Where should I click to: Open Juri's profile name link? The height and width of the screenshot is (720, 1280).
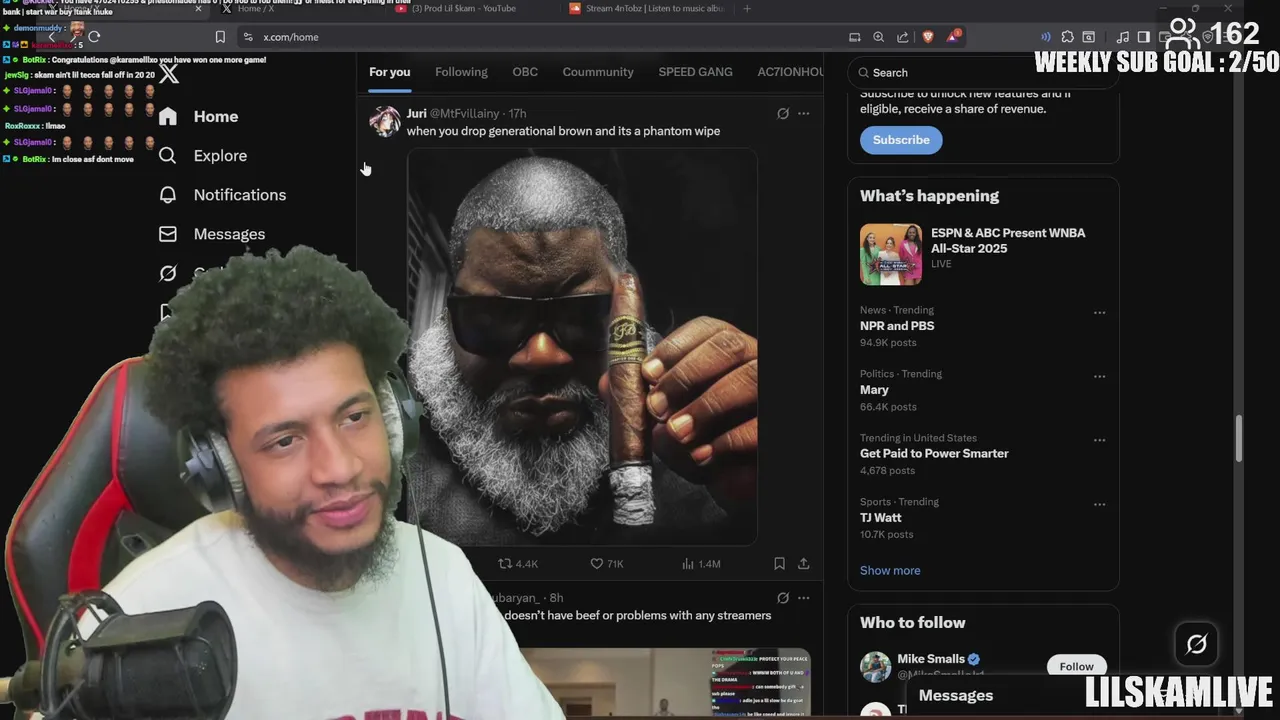[x=416, y=114]
